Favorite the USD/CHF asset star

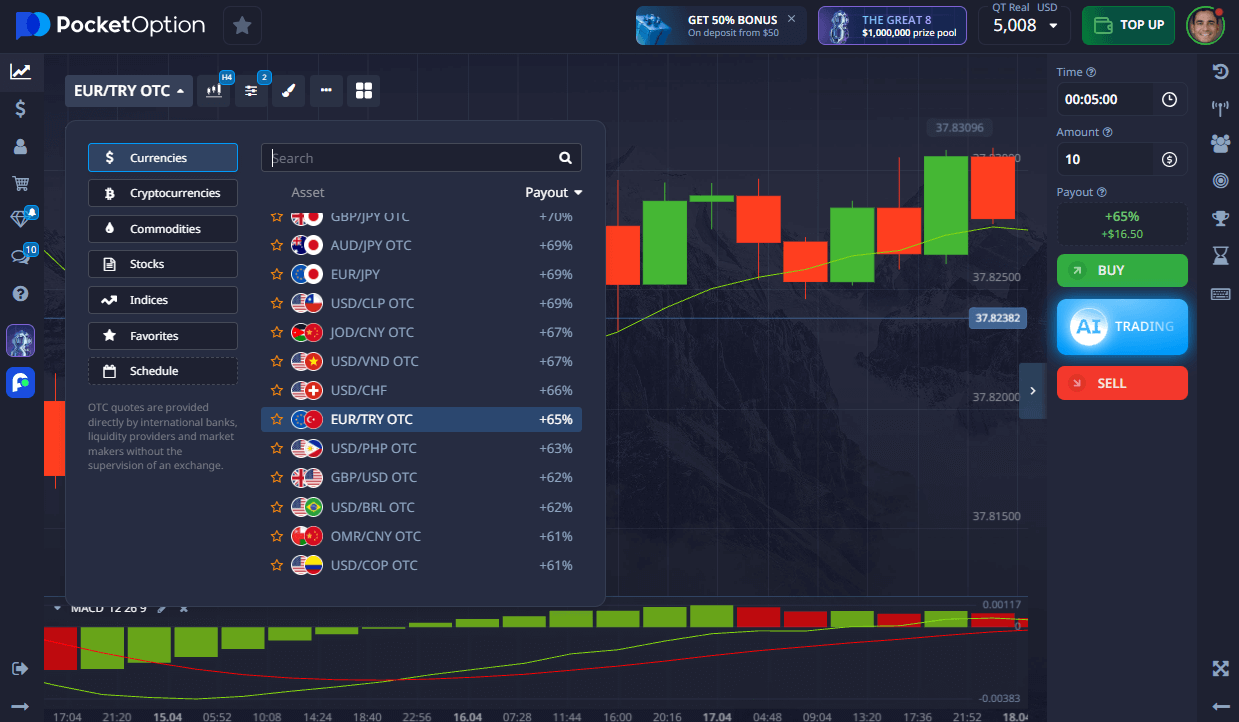tap(277, 390)
